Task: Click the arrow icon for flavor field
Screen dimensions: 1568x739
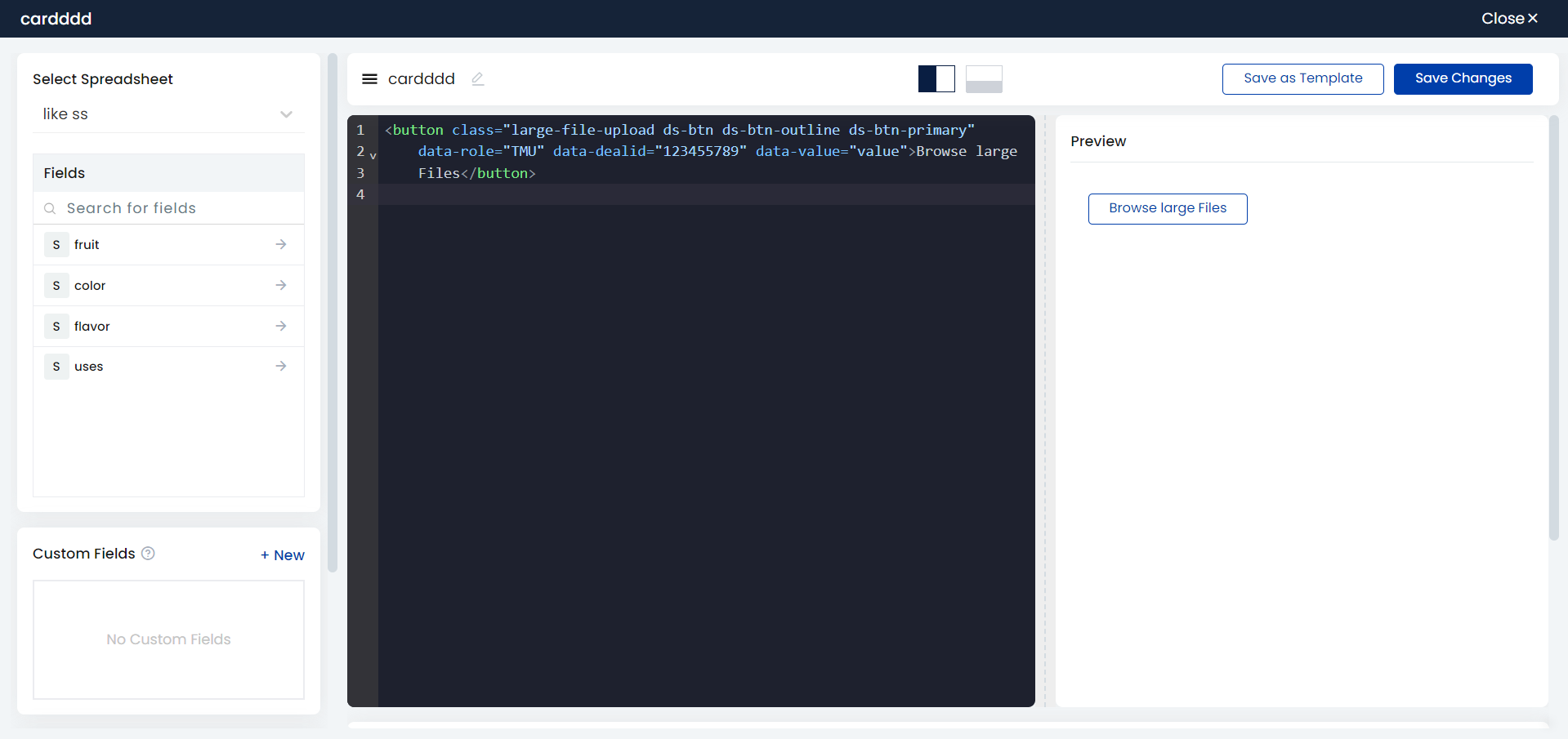Action: pyautogui.click(x=281, y=327)
